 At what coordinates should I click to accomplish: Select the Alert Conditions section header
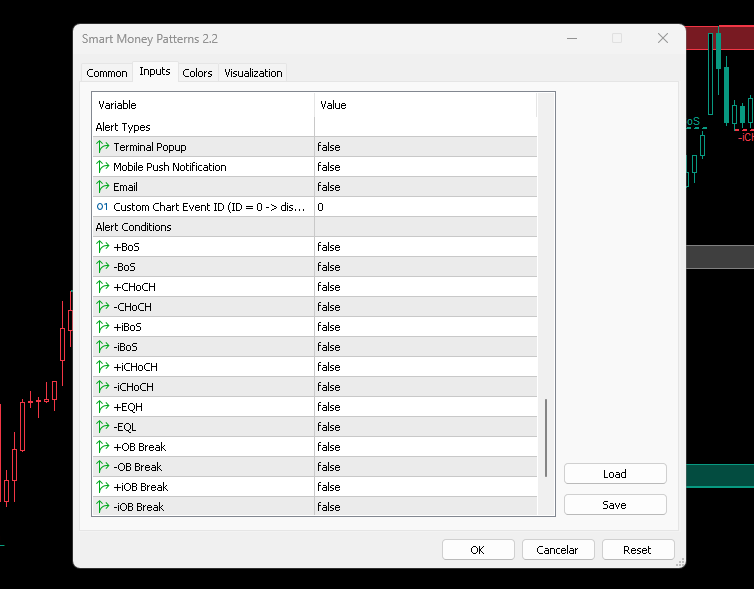(x=133, y=227)
